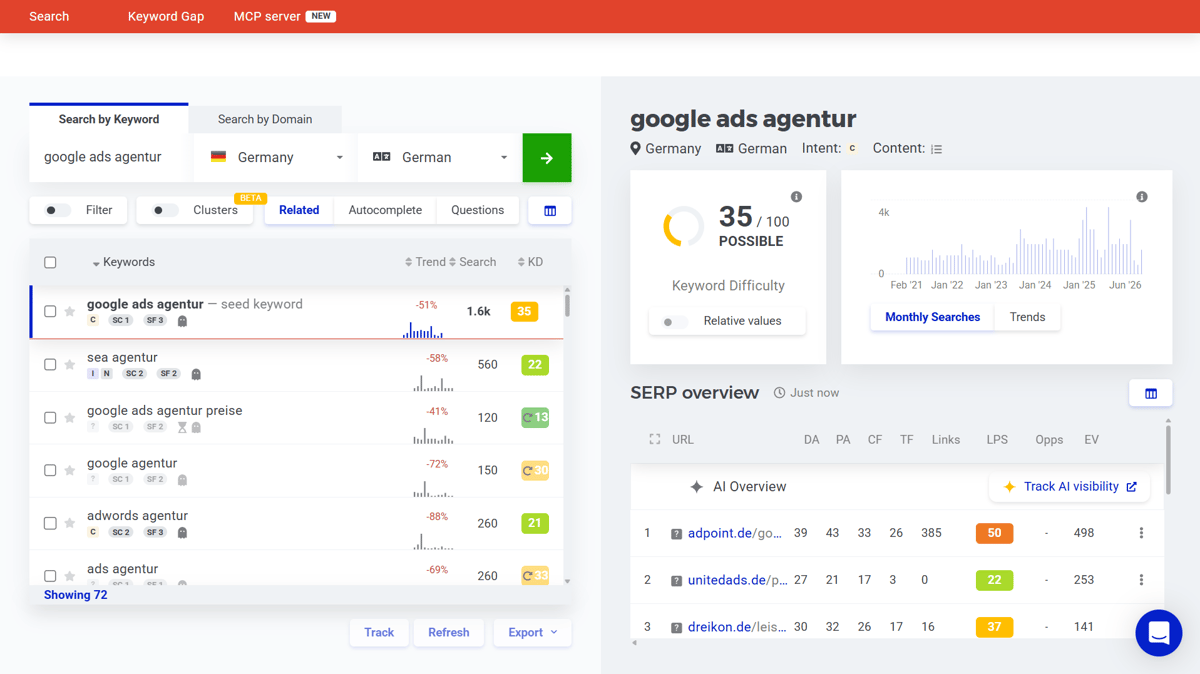The image size is (1200, 674).
Task: Open keyword table column settings icon
Action: point(550,211)
